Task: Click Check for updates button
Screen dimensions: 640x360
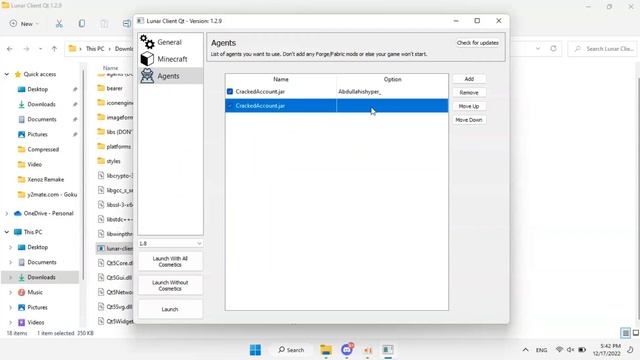Action: coord(478,43)
